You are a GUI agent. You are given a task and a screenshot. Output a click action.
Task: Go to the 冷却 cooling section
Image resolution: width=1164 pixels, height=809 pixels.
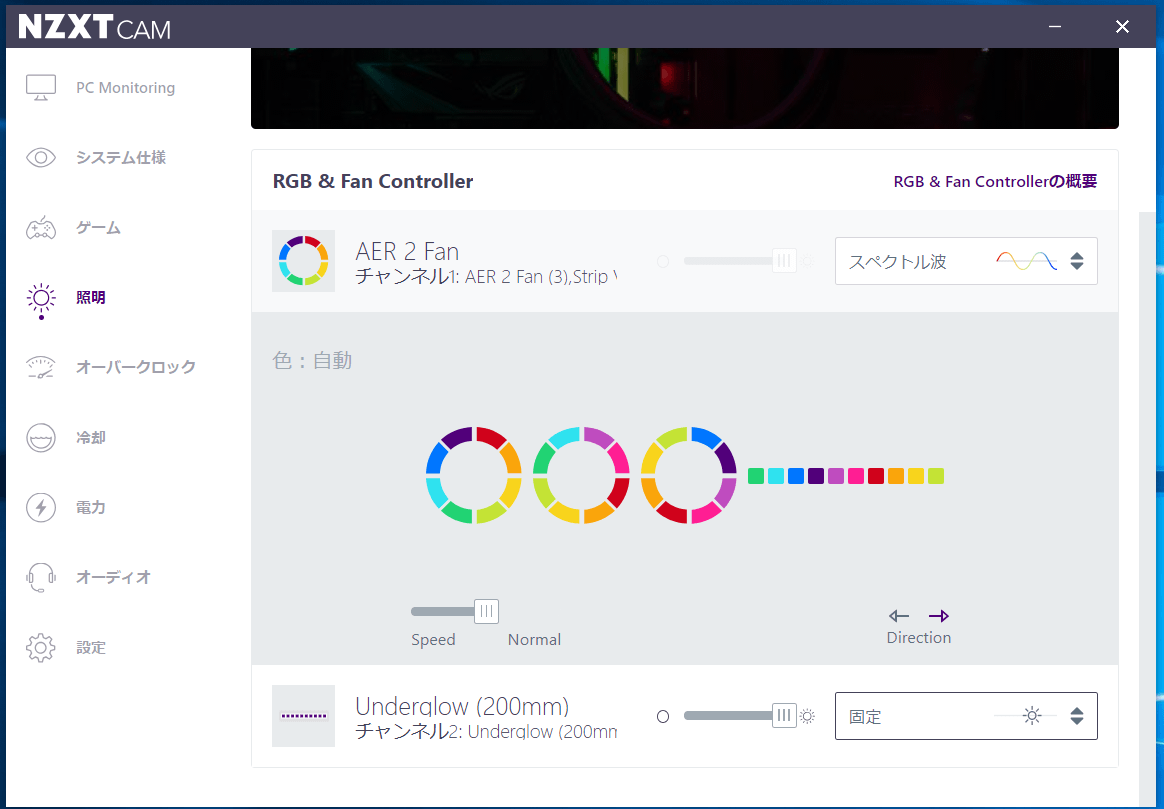point(91,438)
